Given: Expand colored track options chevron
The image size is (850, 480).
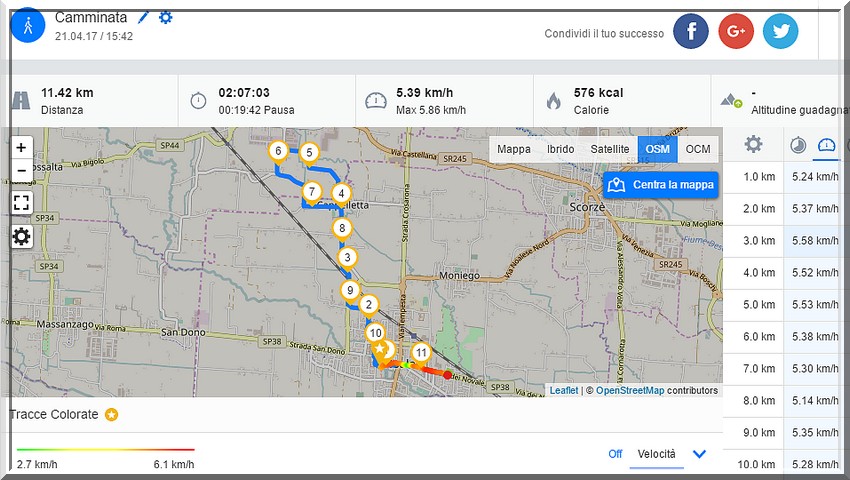Looking at the screenshot, I should (699, 454).
